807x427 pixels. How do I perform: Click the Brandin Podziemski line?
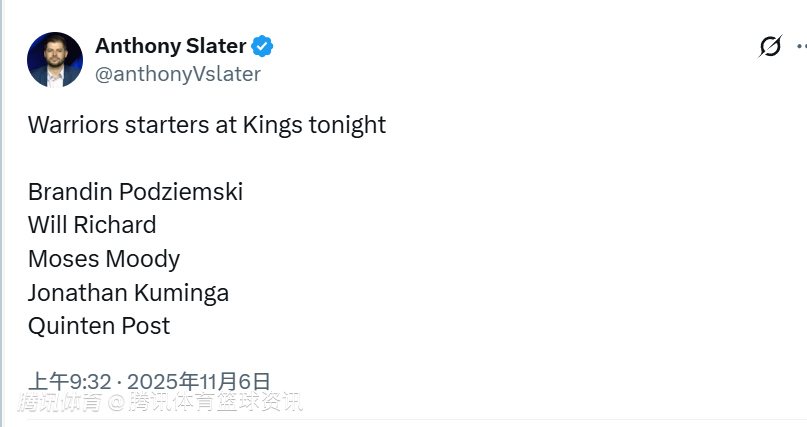[x=135, y=192]
